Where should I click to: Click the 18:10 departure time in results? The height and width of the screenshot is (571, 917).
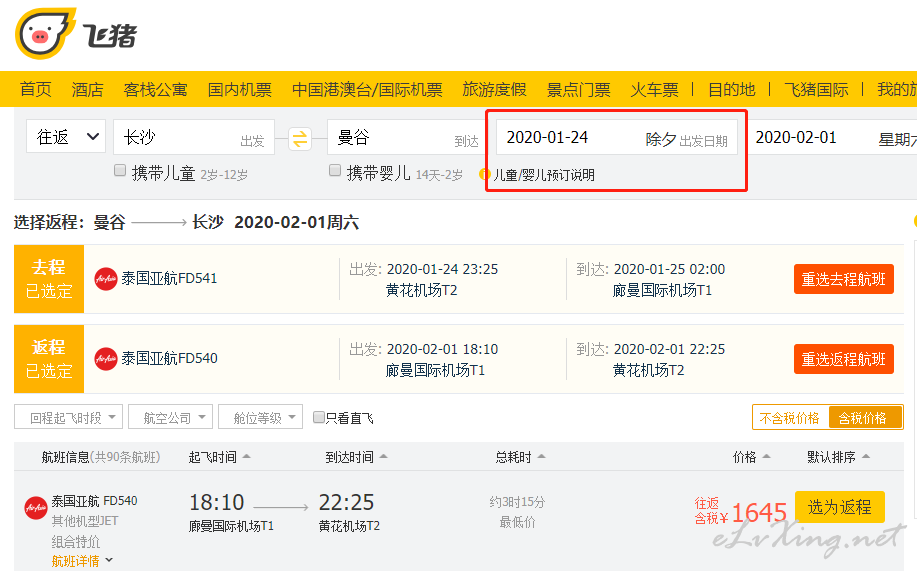click(x=216, y=503)
